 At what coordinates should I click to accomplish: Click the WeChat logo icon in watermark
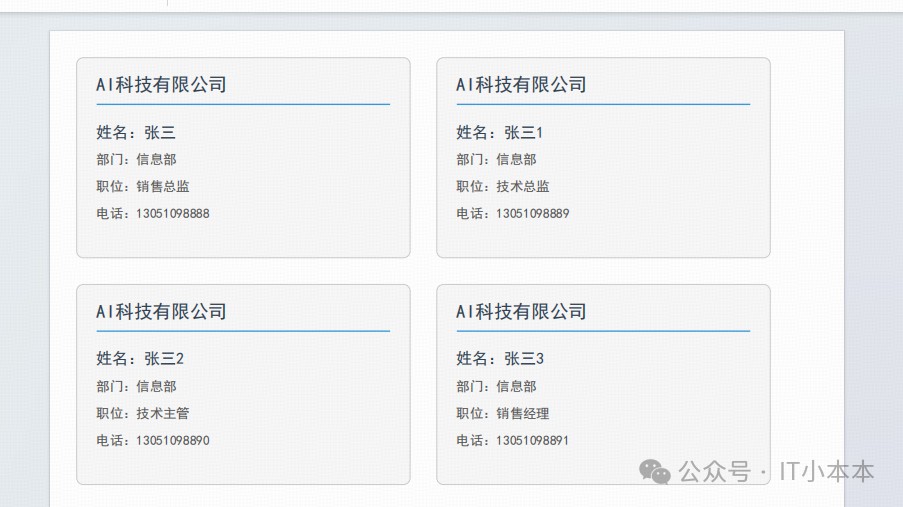pyautogui.click(x=655, y=472)
